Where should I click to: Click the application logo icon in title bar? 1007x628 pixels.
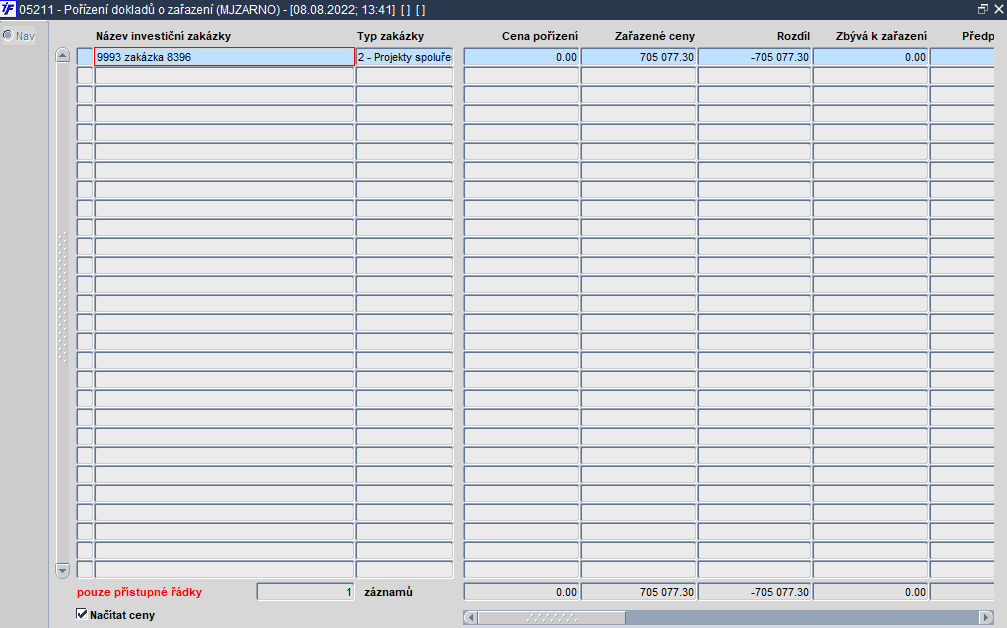[x=8, y=9]
